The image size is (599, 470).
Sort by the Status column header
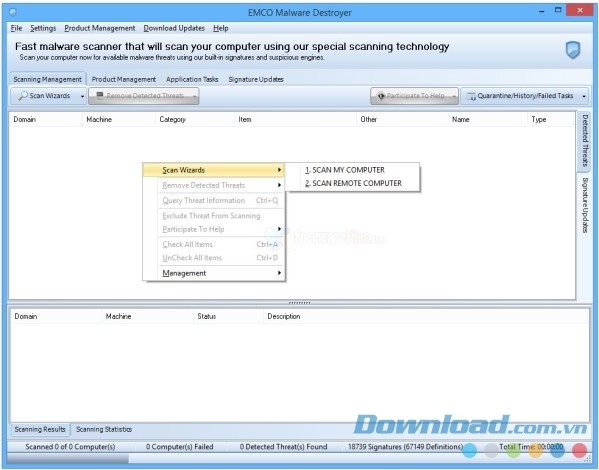[228, 316]
